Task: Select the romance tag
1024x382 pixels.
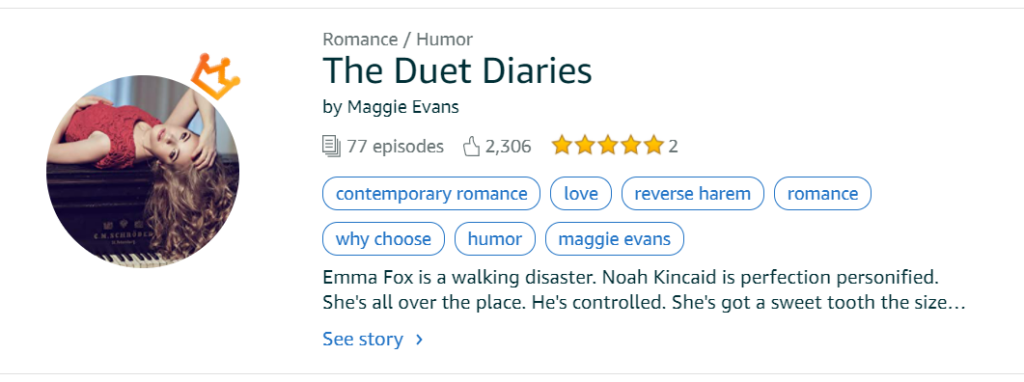Action: (822, 193)
